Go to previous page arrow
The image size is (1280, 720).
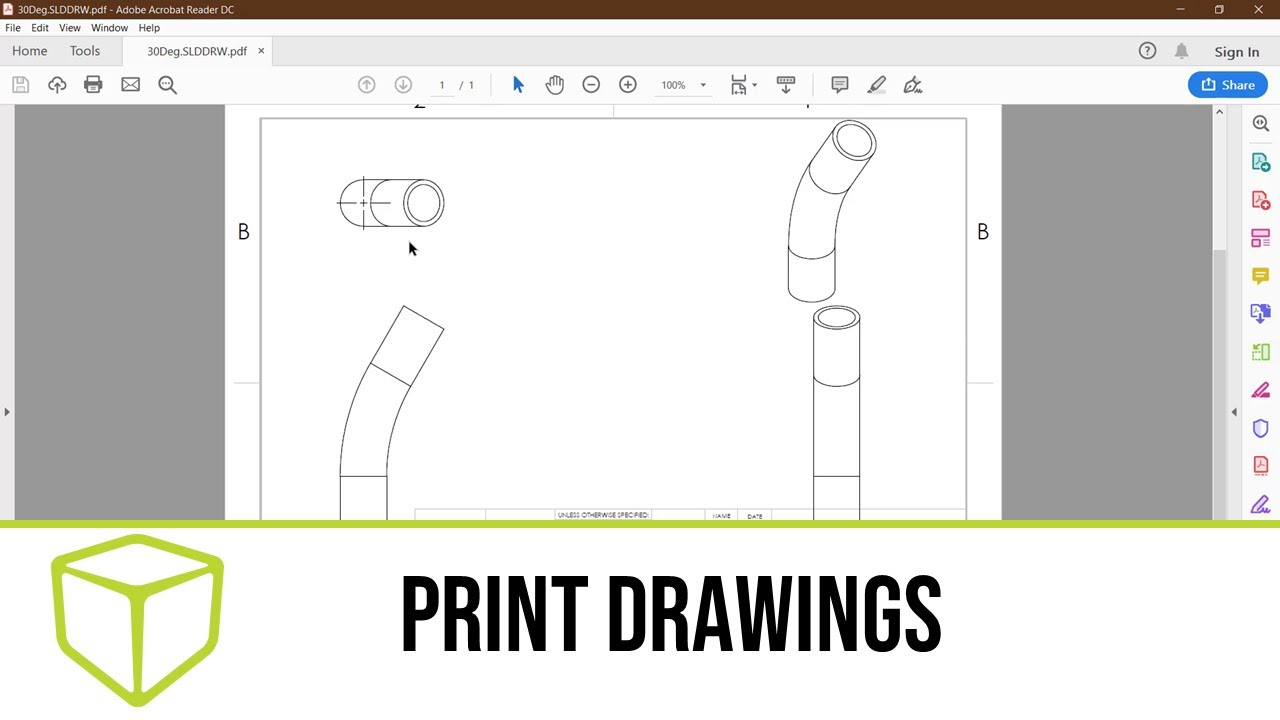[367, 85]
